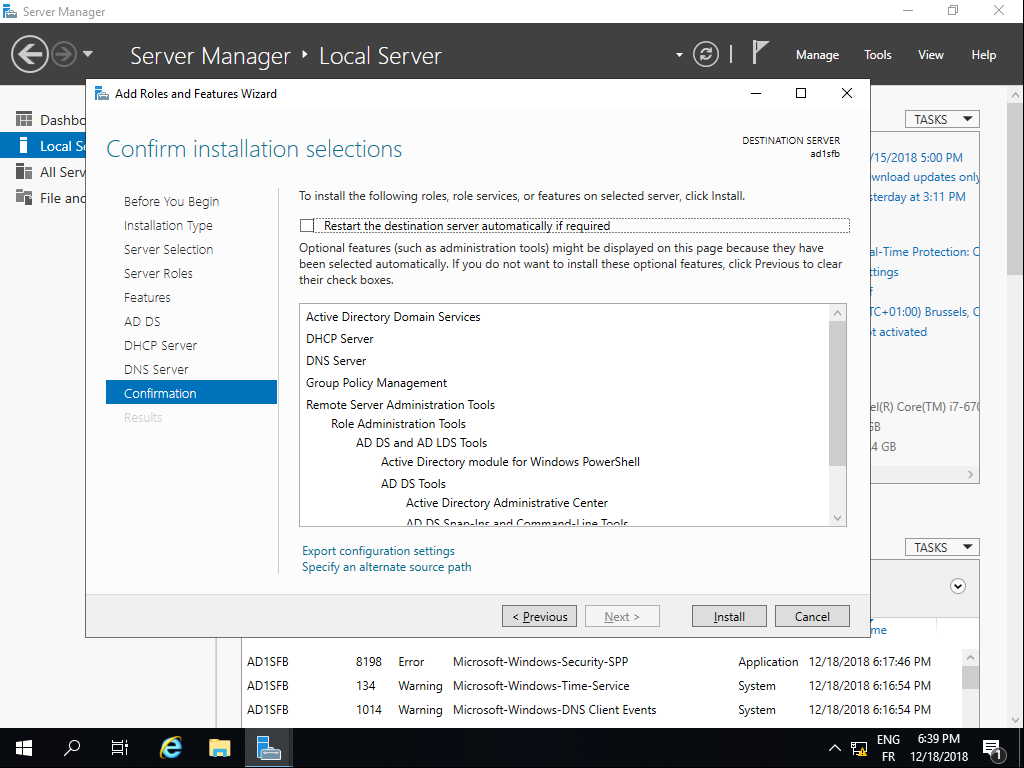Open taskbar search magnifier icon
The height and width of the screenshot is (768, 1024).
click(72, 747)
